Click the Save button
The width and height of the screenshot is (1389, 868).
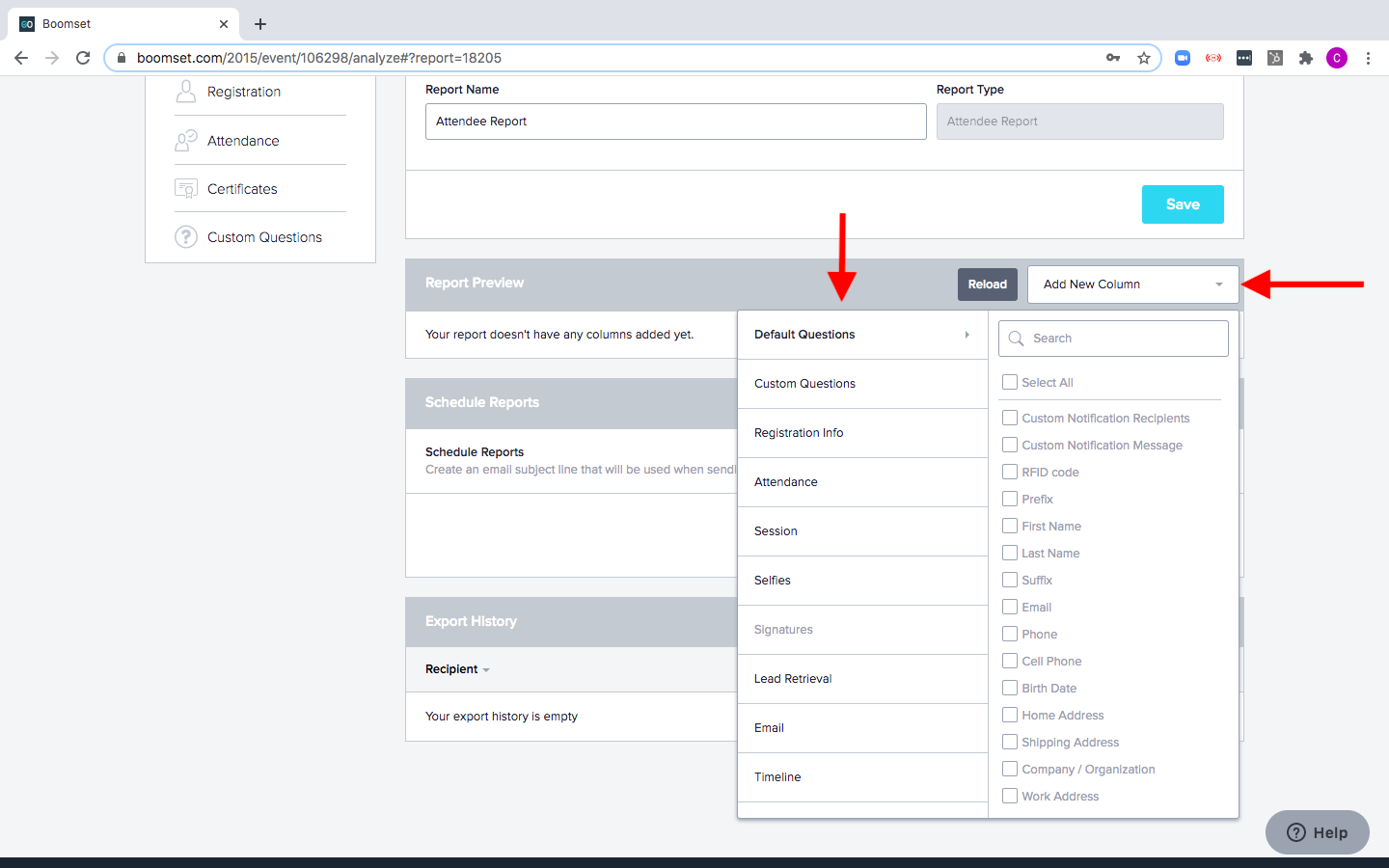1183,204
